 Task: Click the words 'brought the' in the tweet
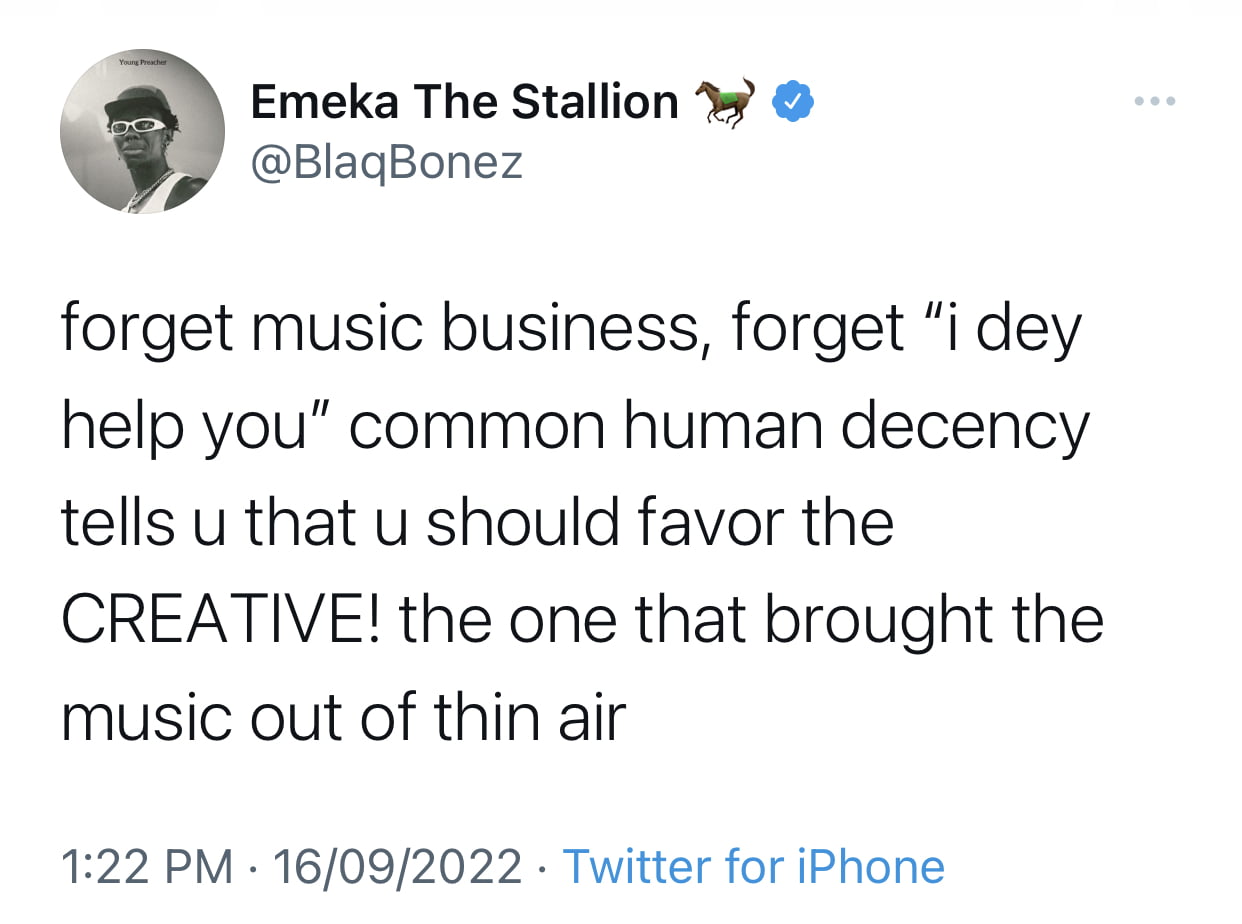click(934, 620)
